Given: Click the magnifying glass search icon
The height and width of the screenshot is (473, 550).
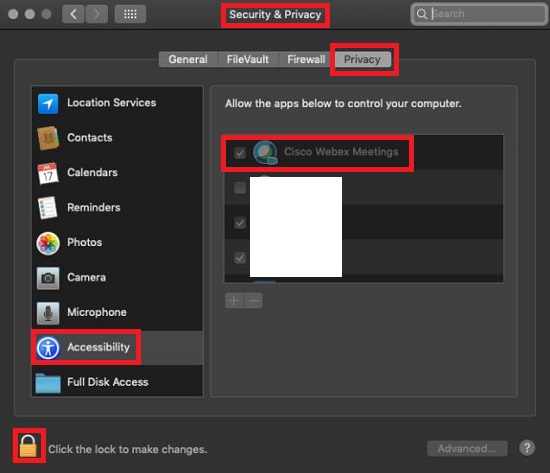Looking at the screenshot, I should coord(422,14).
